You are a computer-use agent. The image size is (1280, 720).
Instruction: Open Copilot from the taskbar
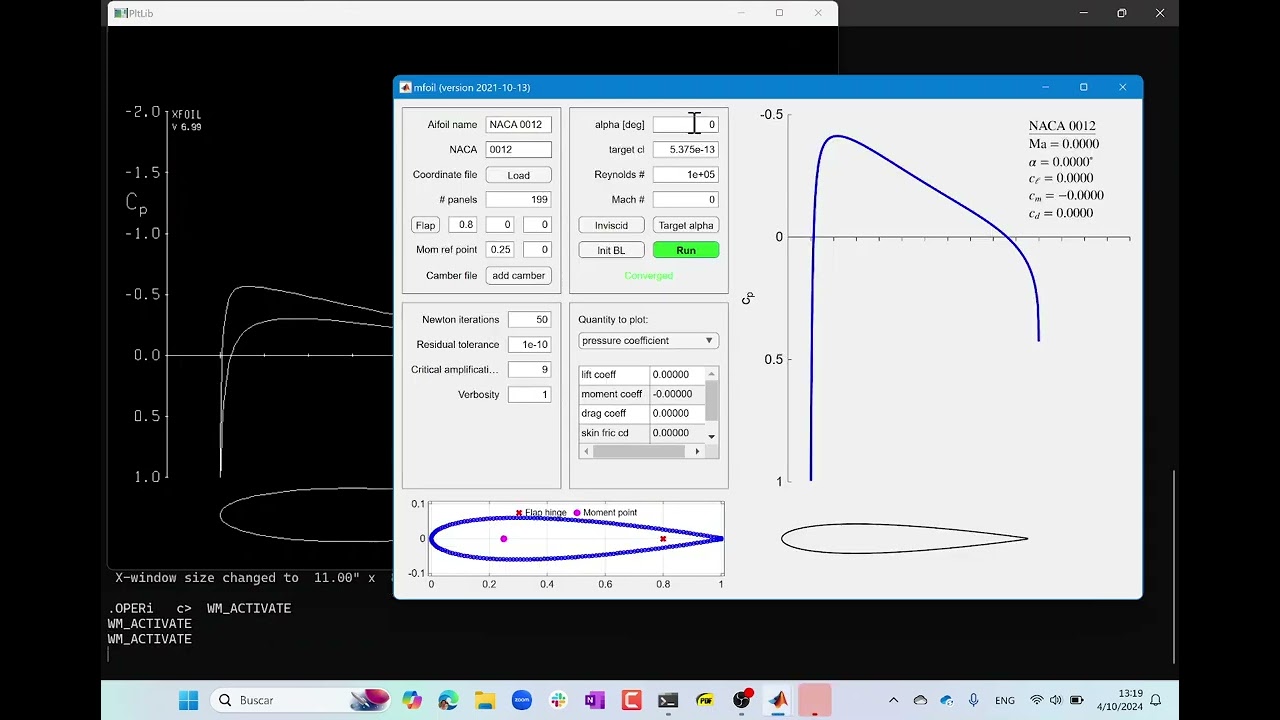(412, 700)
